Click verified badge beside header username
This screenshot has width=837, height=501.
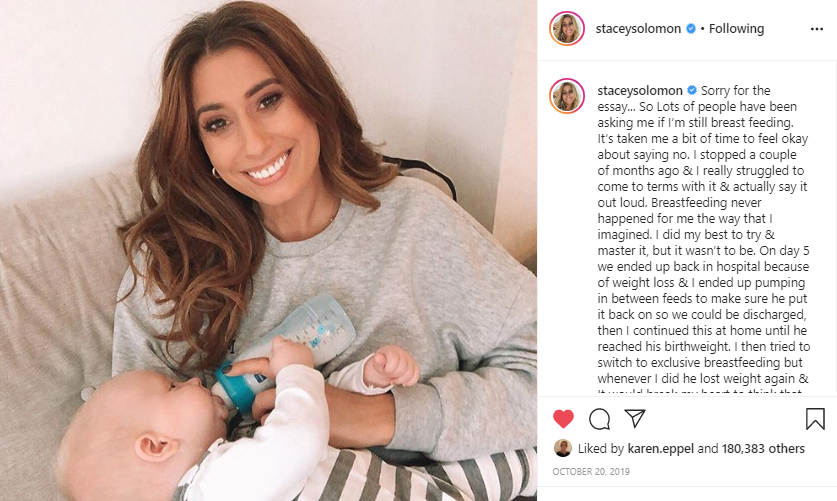[x=690, y=28]
